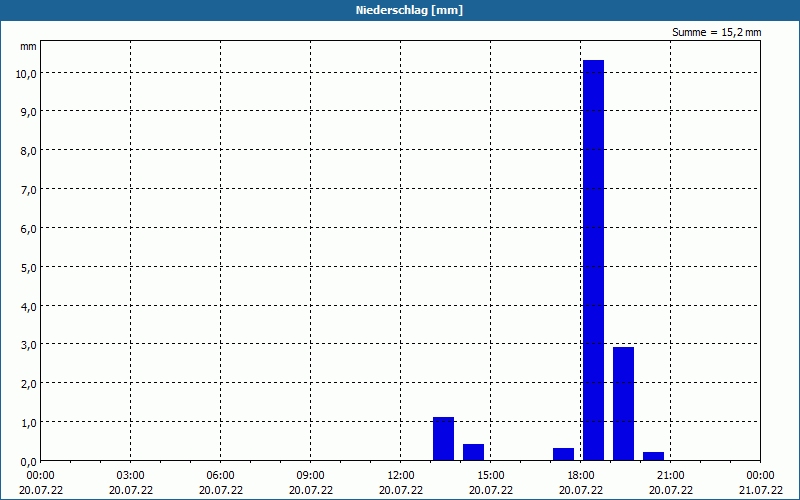Click the tallest bar above 10 mm
The image size is (800, 500).
pyautogui.click(x=593, y=260)
